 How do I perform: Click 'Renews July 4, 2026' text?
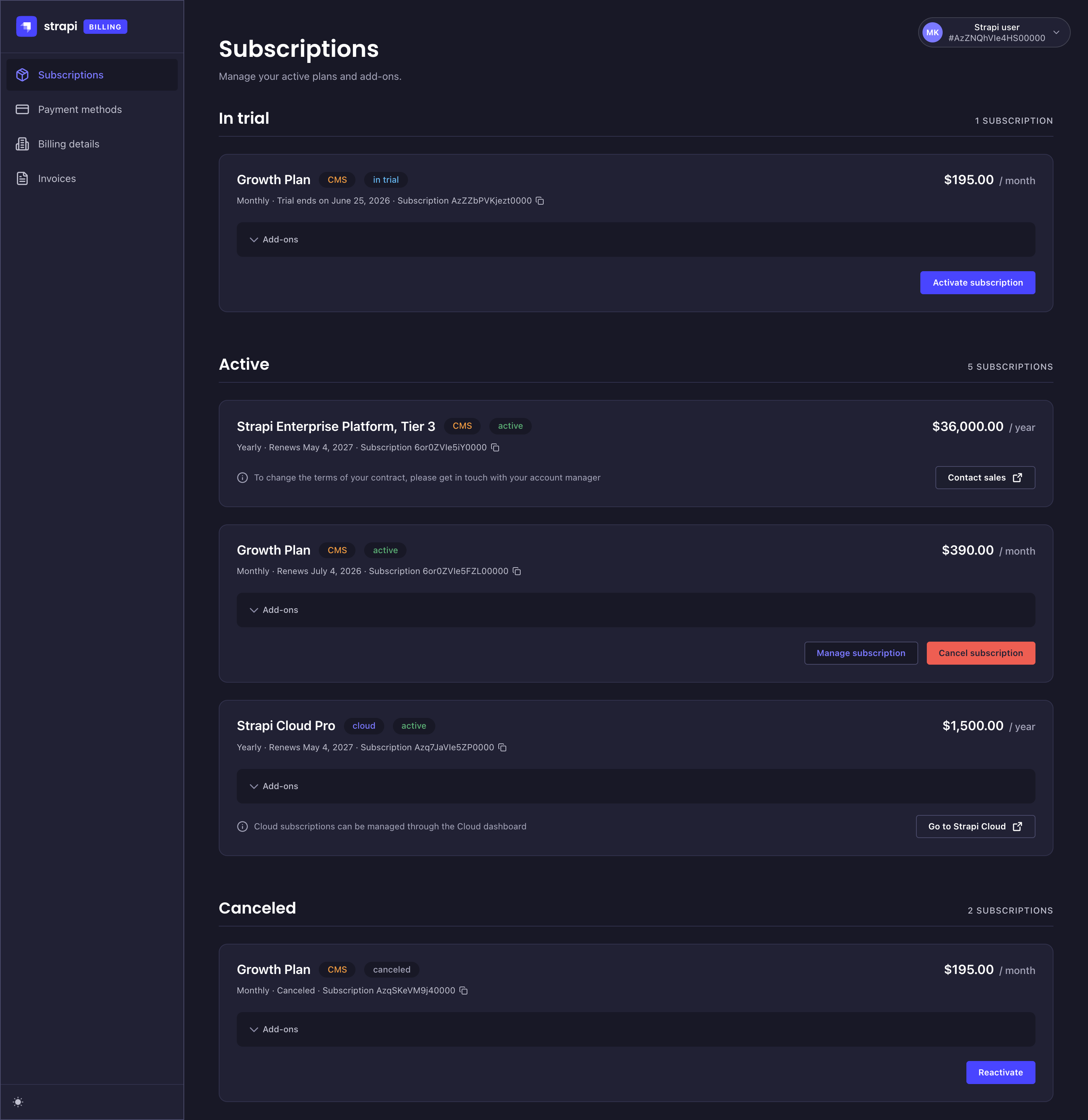tap(319, 571)
